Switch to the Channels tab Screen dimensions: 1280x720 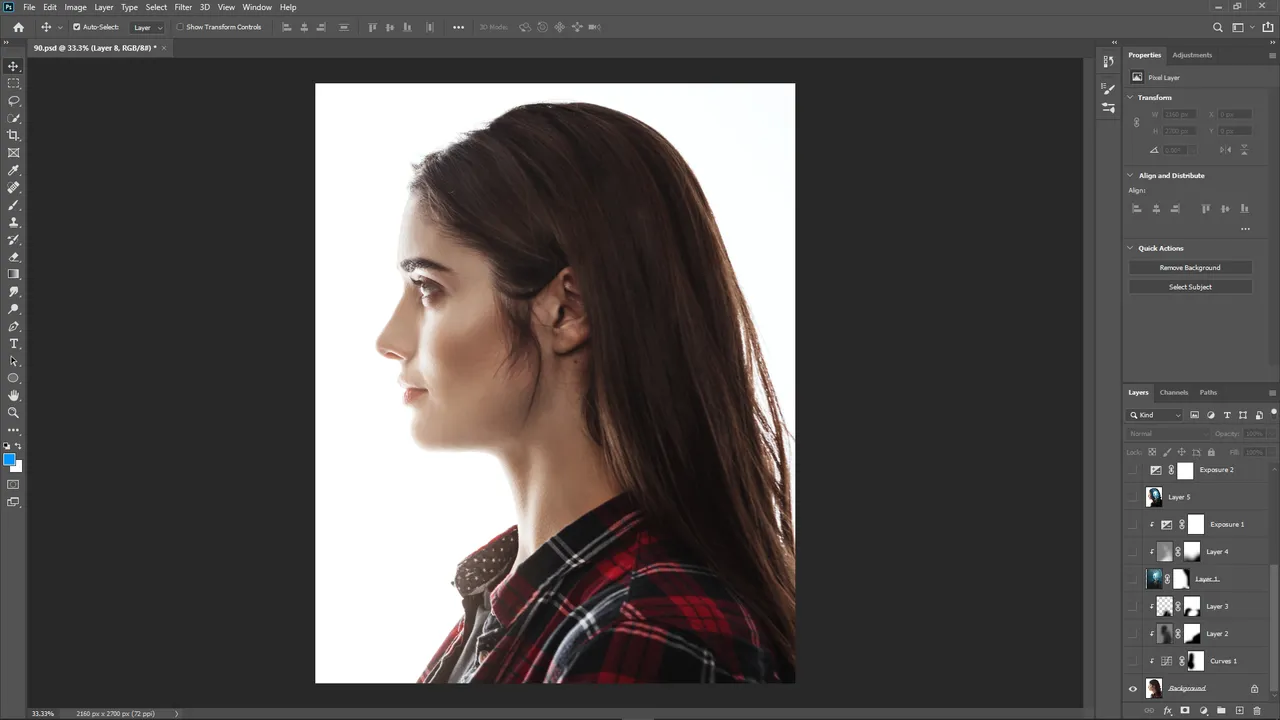click(1174, 392)
